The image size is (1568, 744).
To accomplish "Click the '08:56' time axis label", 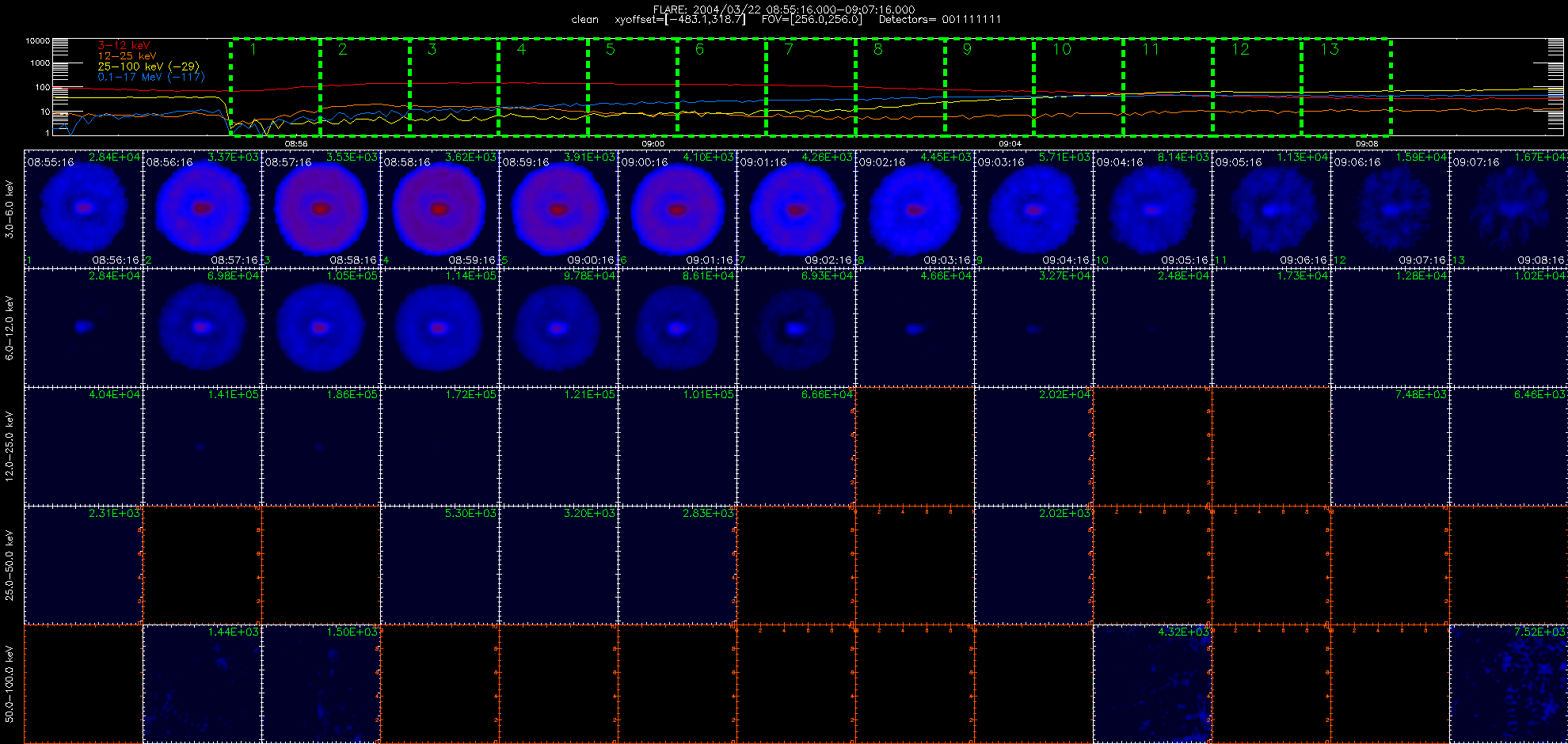I will tap(296, 144).
